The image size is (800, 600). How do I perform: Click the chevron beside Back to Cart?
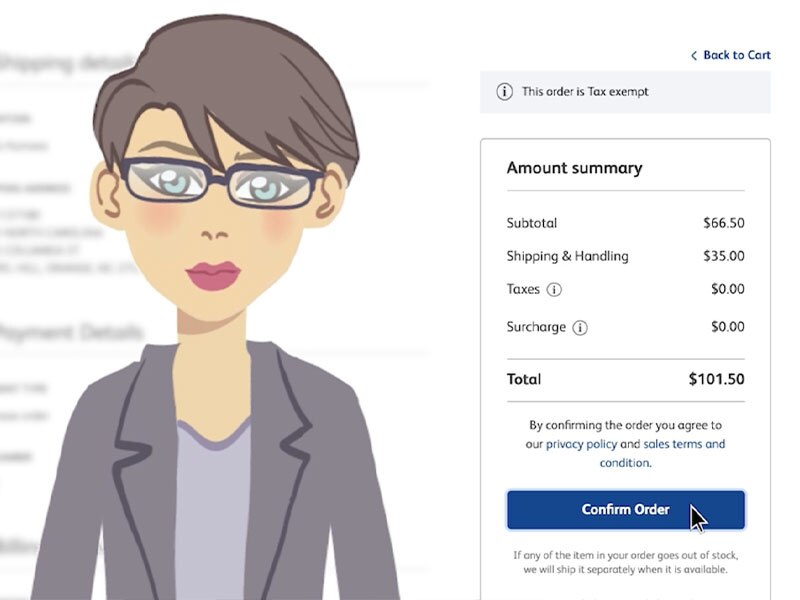pos(694,56)
